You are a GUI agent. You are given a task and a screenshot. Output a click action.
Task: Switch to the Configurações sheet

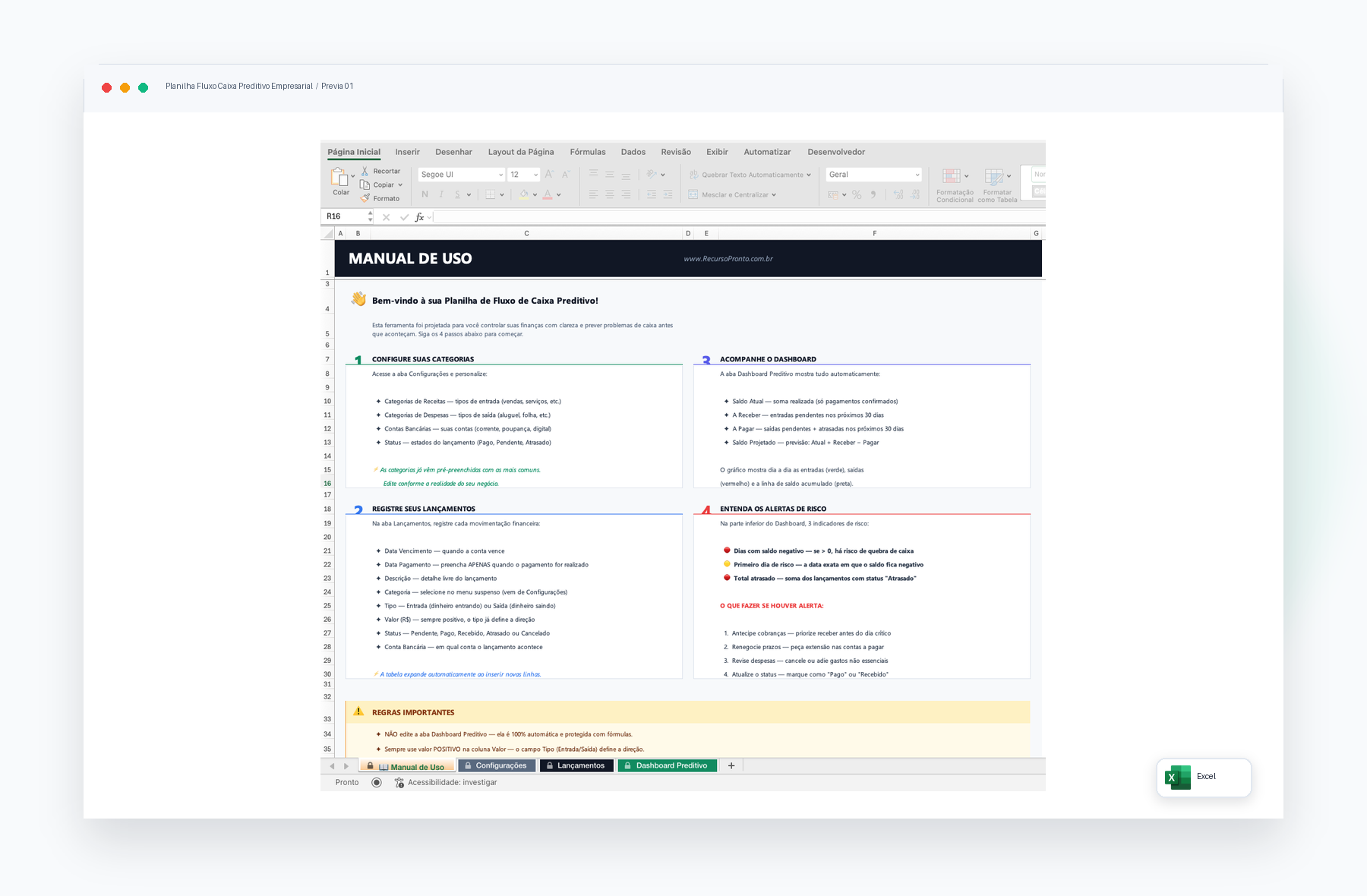tap(496, 765)
